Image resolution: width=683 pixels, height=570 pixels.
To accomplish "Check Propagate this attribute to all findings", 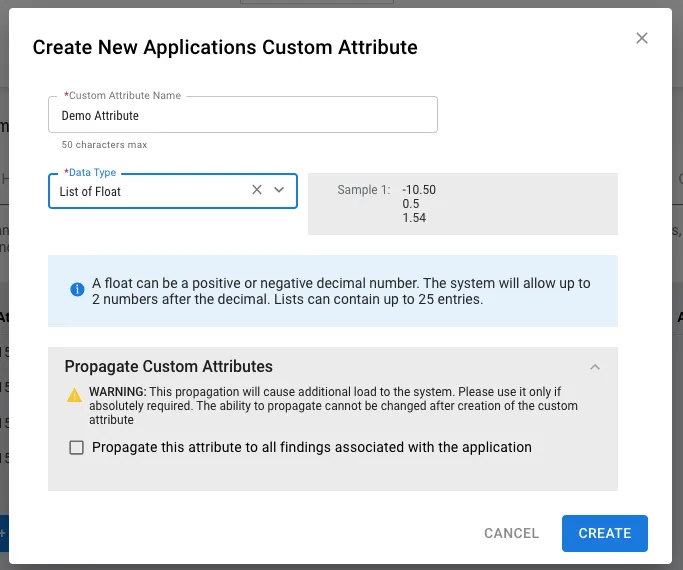I will [77, 447].
